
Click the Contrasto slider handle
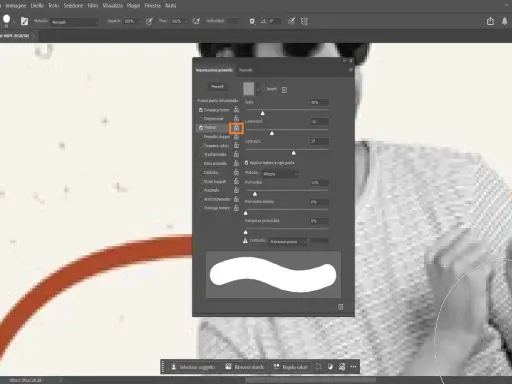(x=294, y=153)
